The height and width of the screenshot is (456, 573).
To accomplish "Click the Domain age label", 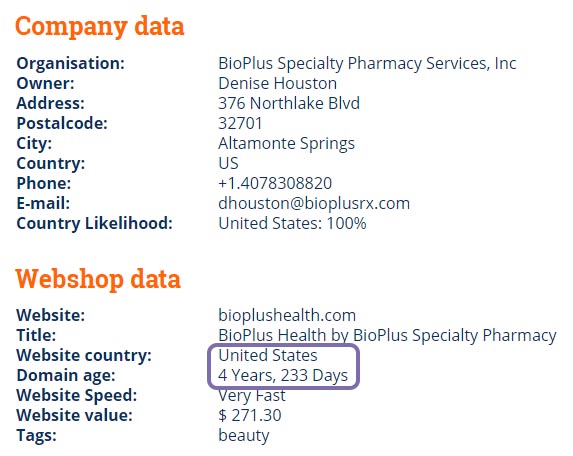I will [66, 376].
